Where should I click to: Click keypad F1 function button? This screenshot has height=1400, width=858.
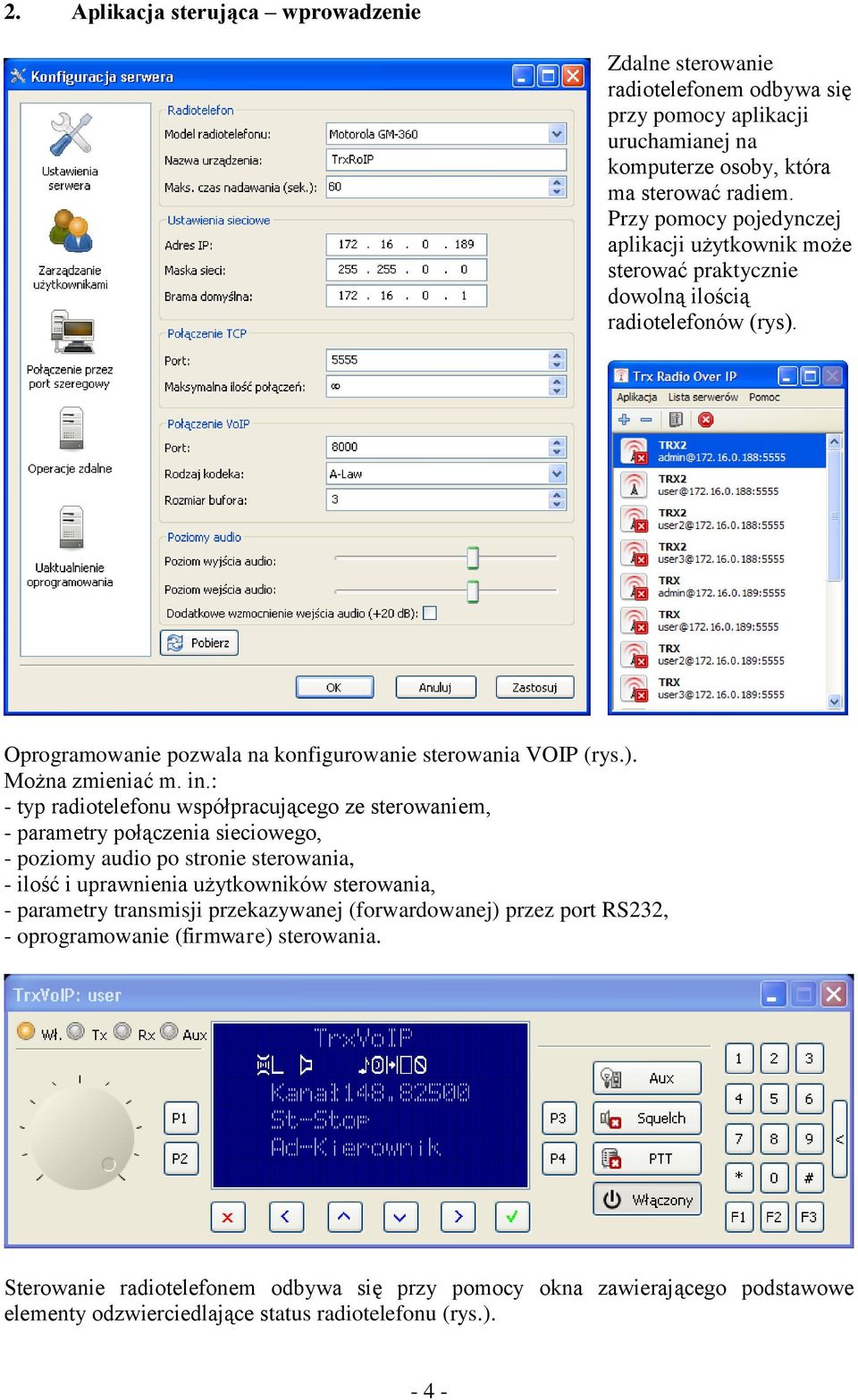[738, 1217]
